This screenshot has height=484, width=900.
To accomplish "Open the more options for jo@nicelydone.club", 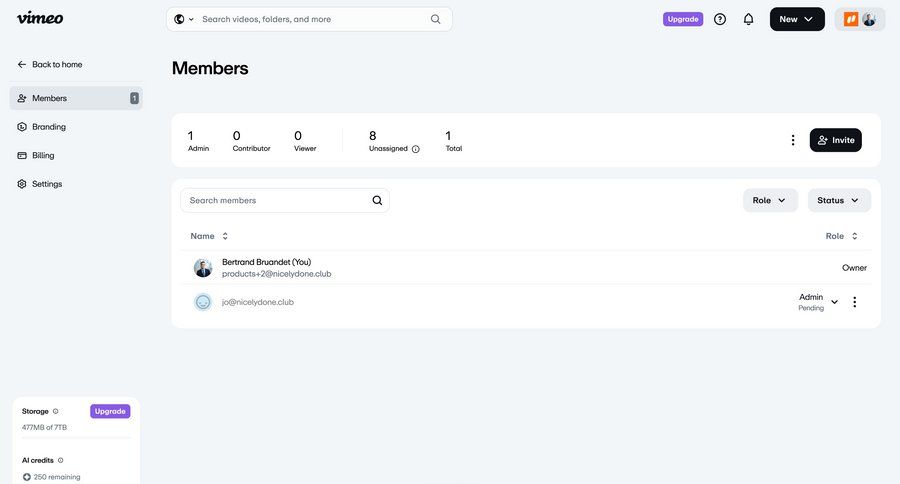I will [854, 302].
